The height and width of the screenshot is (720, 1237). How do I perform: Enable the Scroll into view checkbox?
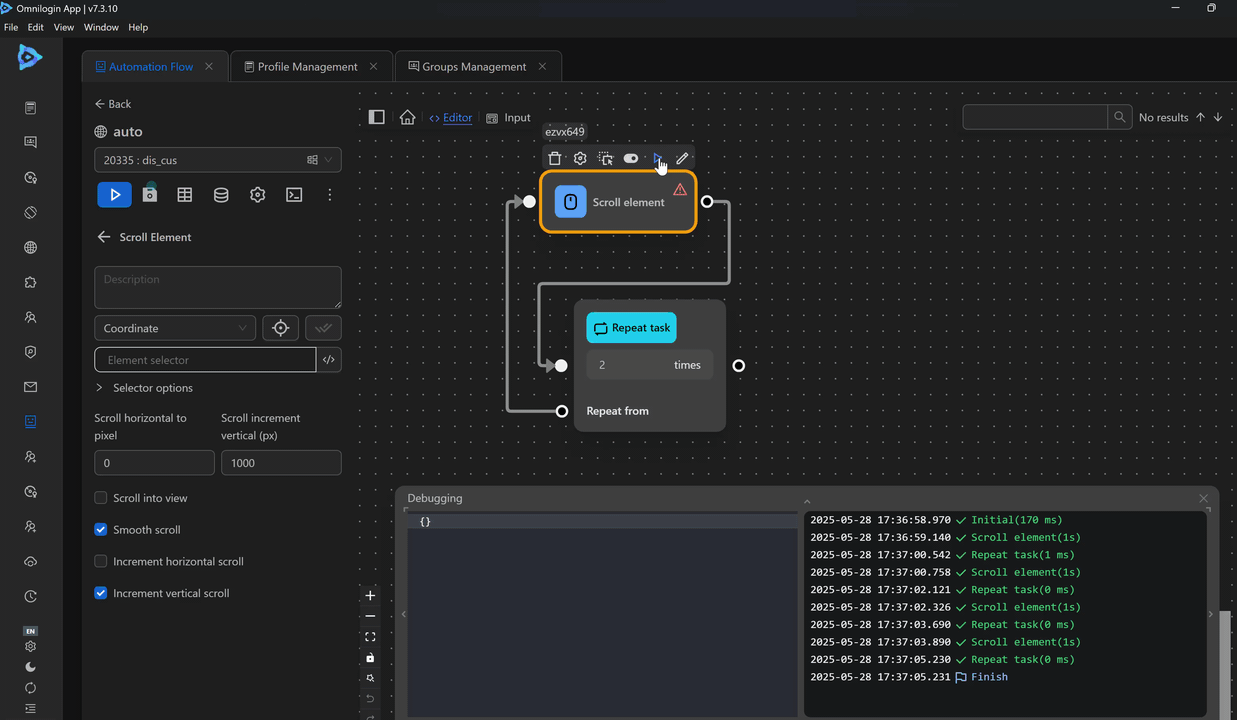click(101, 498)
